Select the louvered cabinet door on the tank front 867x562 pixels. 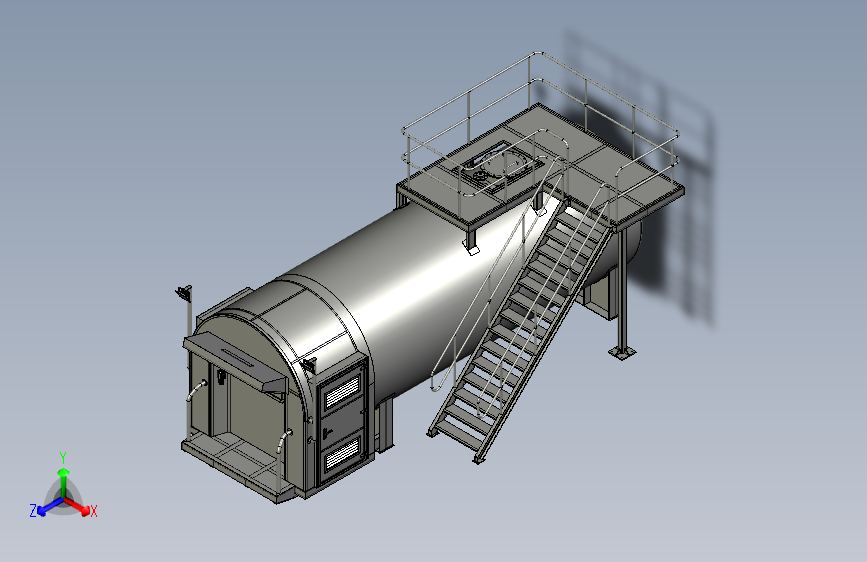[342, 423]
